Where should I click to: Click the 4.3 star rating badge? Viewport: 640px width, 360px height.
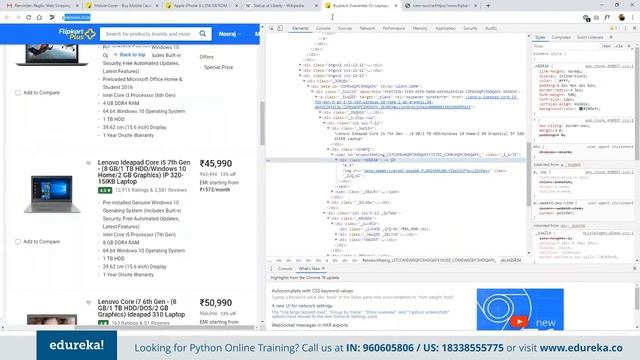pos(105,190)
